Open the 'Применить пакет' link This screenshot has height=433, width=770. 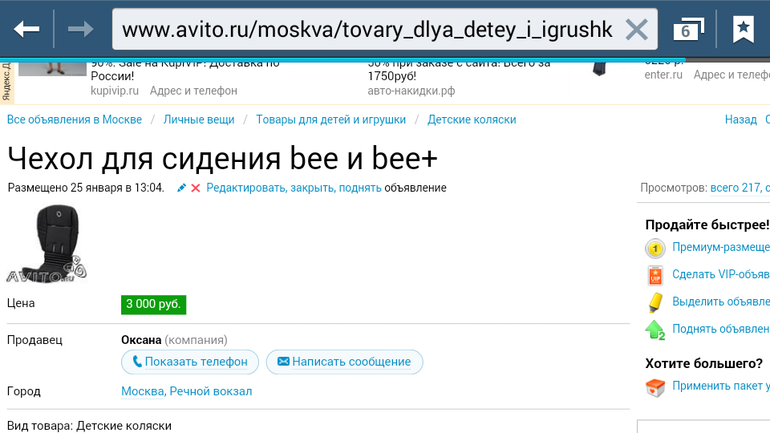[721, 386]
